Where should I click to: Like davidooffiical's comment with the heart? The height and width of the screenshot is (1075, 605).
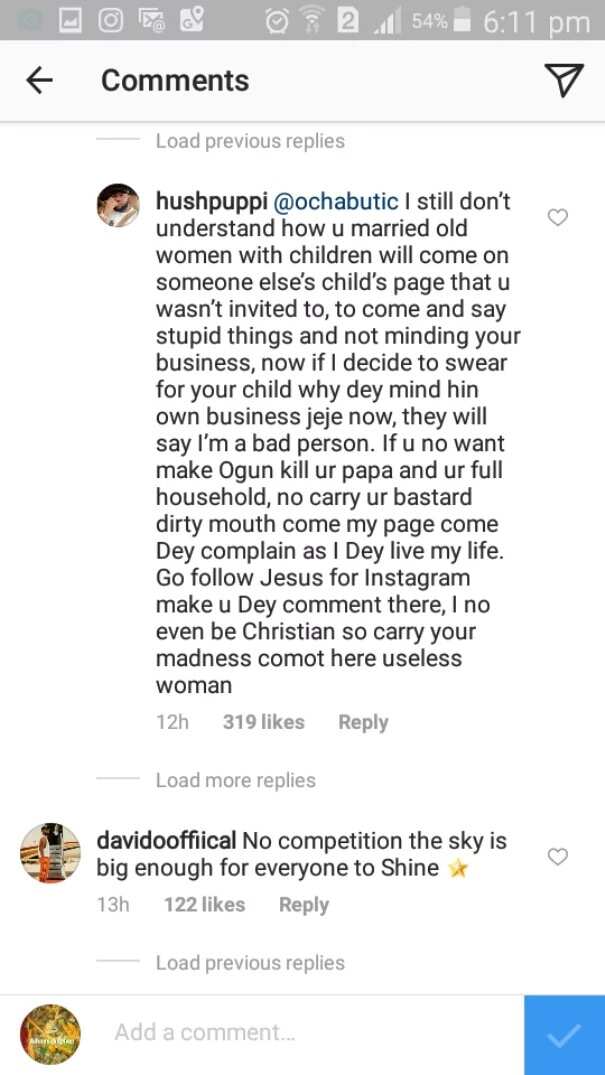coord(558,856)
